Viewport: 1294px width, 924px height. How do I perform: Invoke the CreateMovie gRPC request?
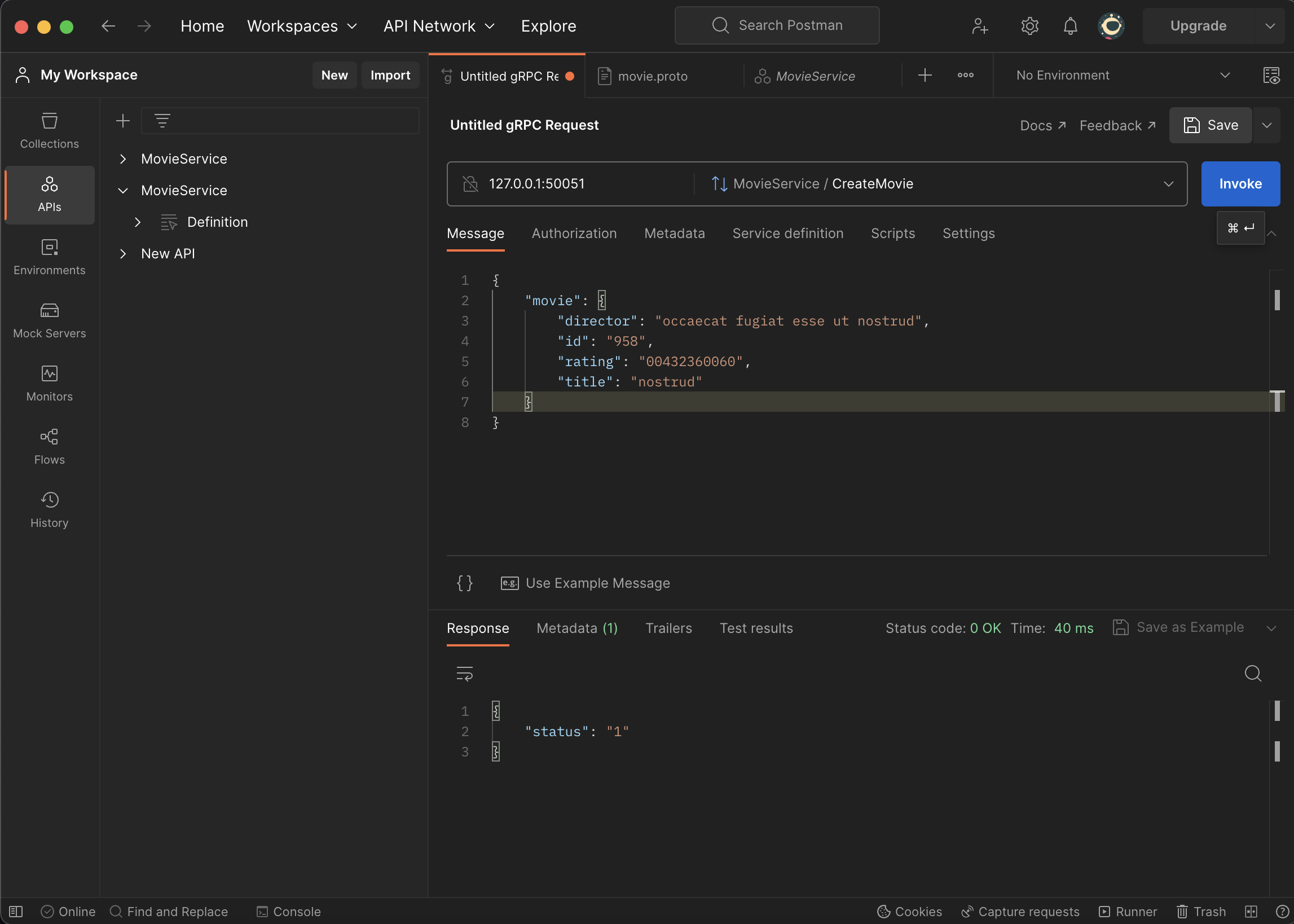coord(1240,183)
